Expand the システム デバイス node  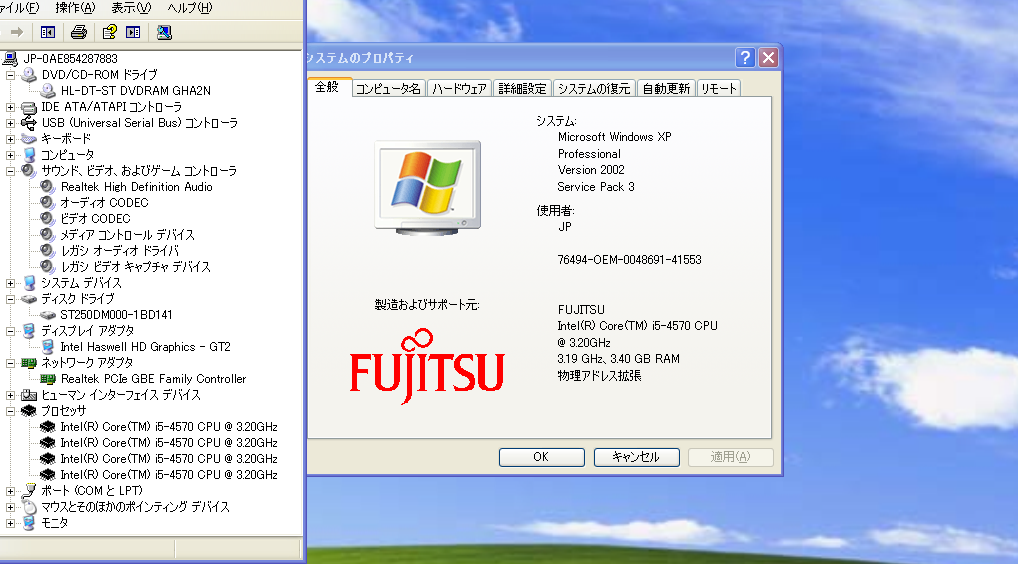click(x=10, y=283)
